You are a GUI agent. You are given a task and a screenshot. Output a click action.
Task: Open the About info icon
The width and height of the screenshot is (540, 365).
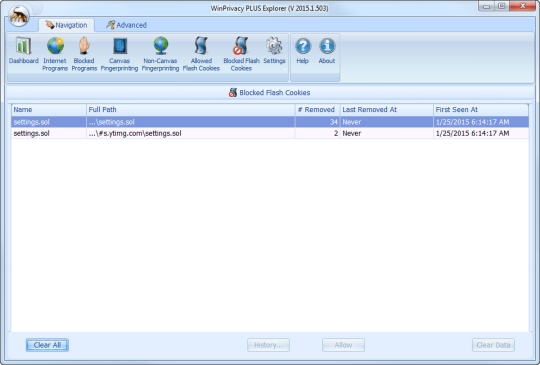pos(327,51)
